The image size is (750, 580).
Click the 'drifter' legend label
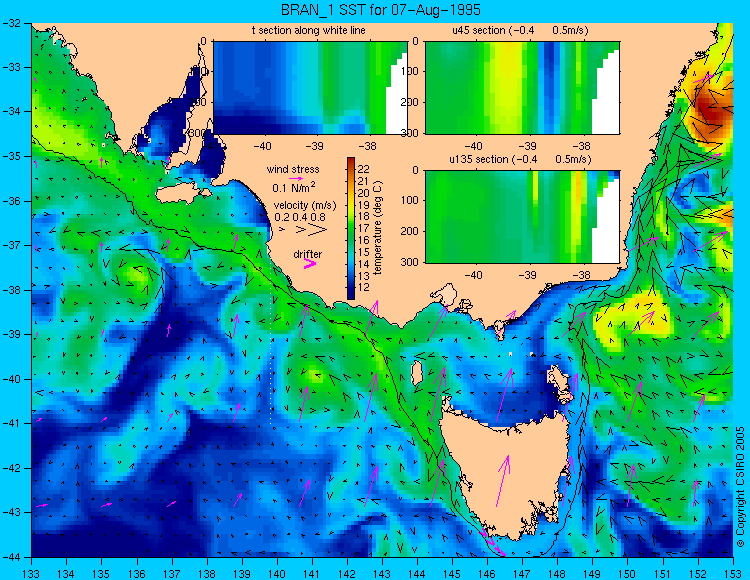pos(308,254)
